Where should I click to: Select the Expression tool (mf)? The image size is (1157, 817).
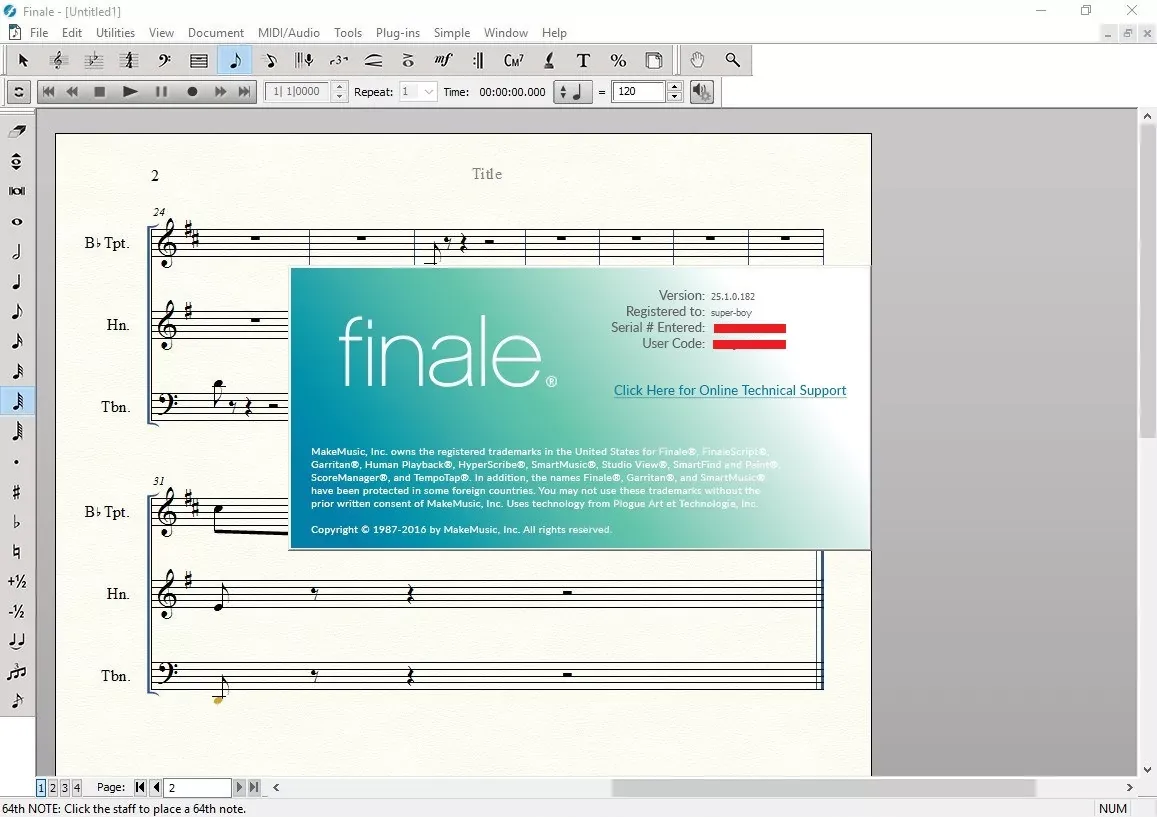pos(443,61)
